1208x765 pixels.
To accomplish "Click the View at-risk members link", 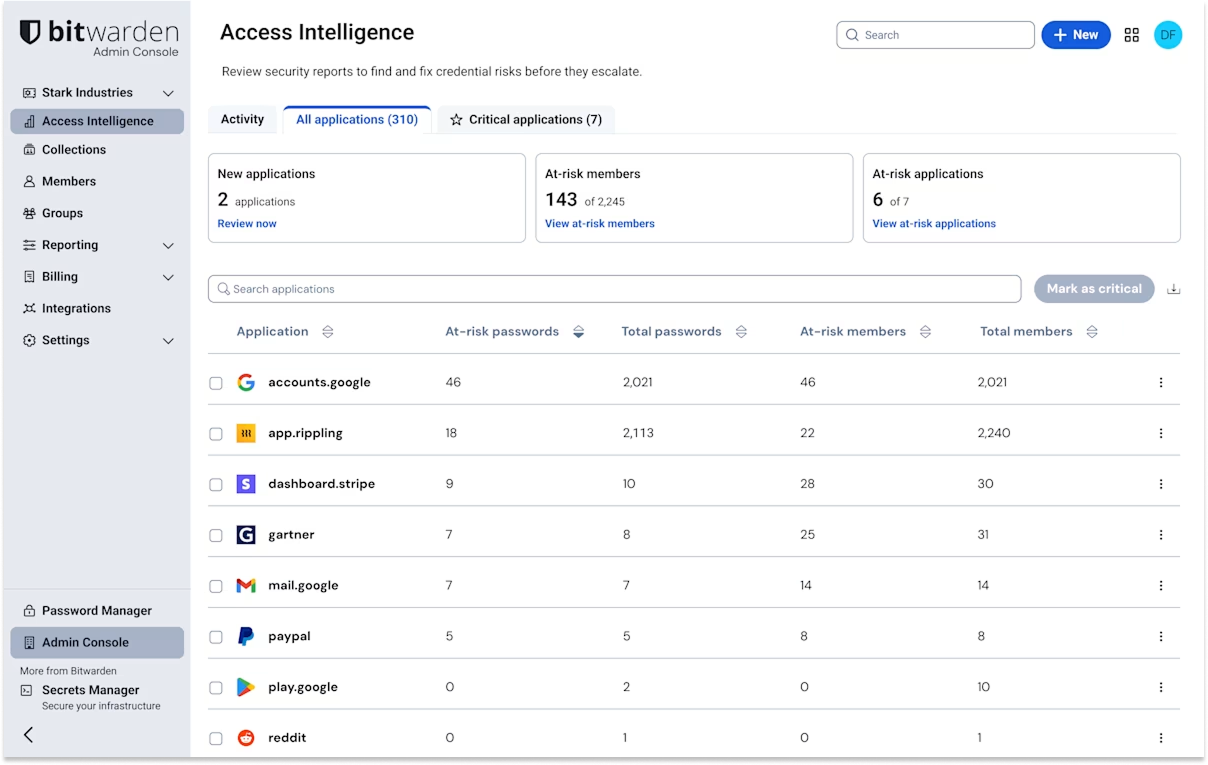I will pyautogui.click(x=600, y=223).
